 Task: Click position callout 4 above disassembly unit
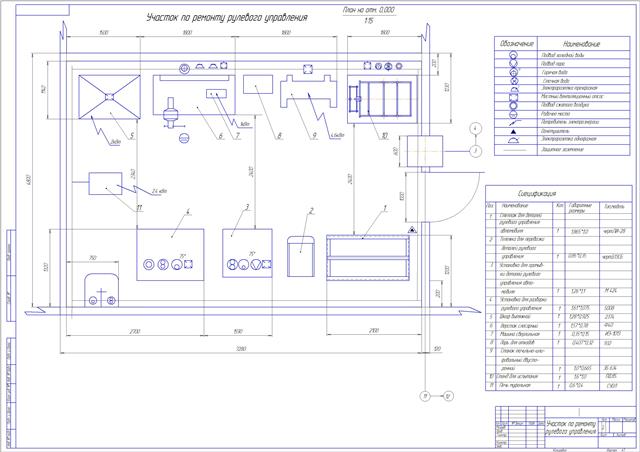[187, 211]
